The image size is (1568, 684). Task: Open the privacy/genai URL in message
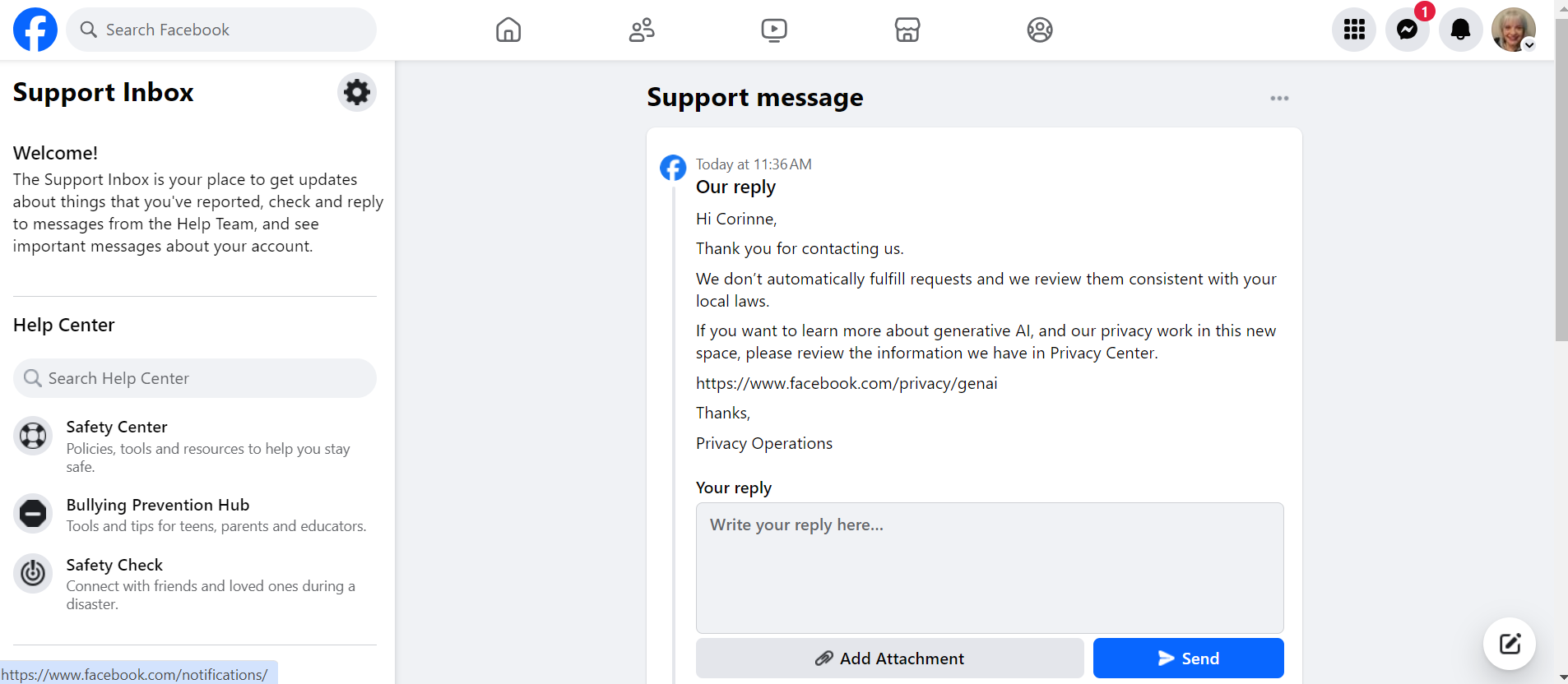pyautogui.click(x=847, y=383)
